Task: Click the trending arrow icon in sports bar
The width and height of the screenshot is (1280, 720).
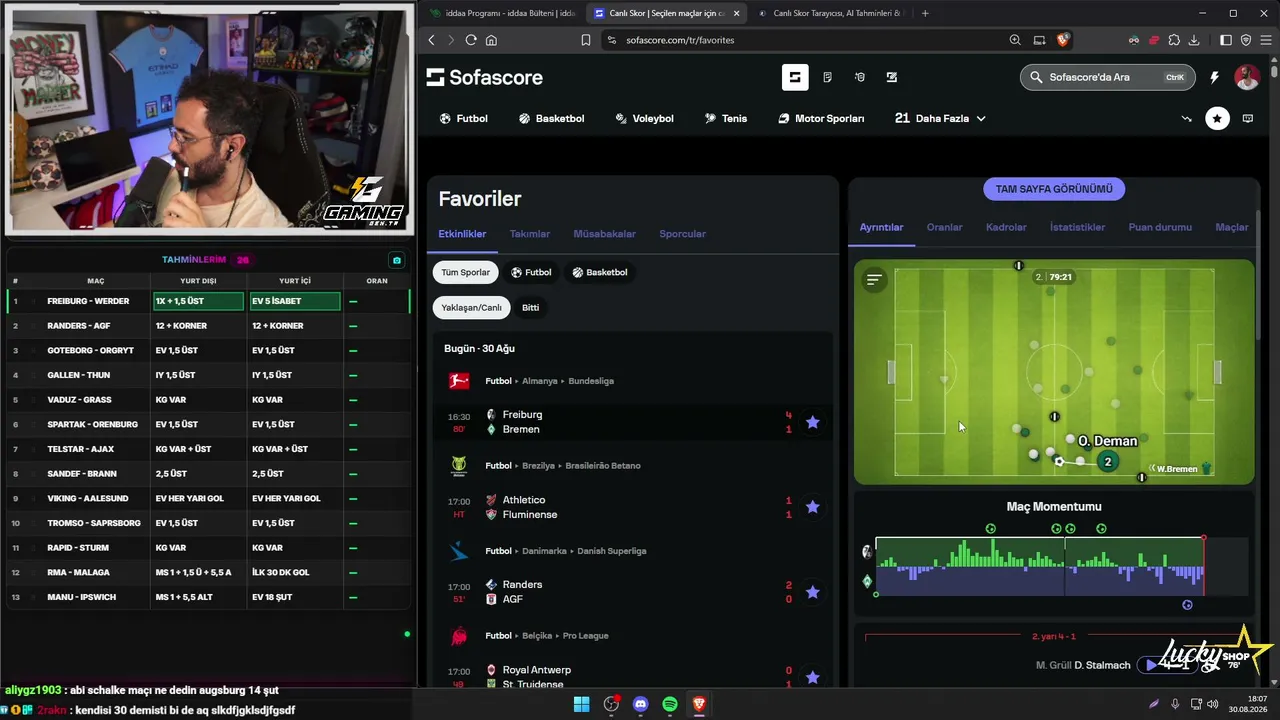Action: pyautogui.click(x=1187, y=118)
